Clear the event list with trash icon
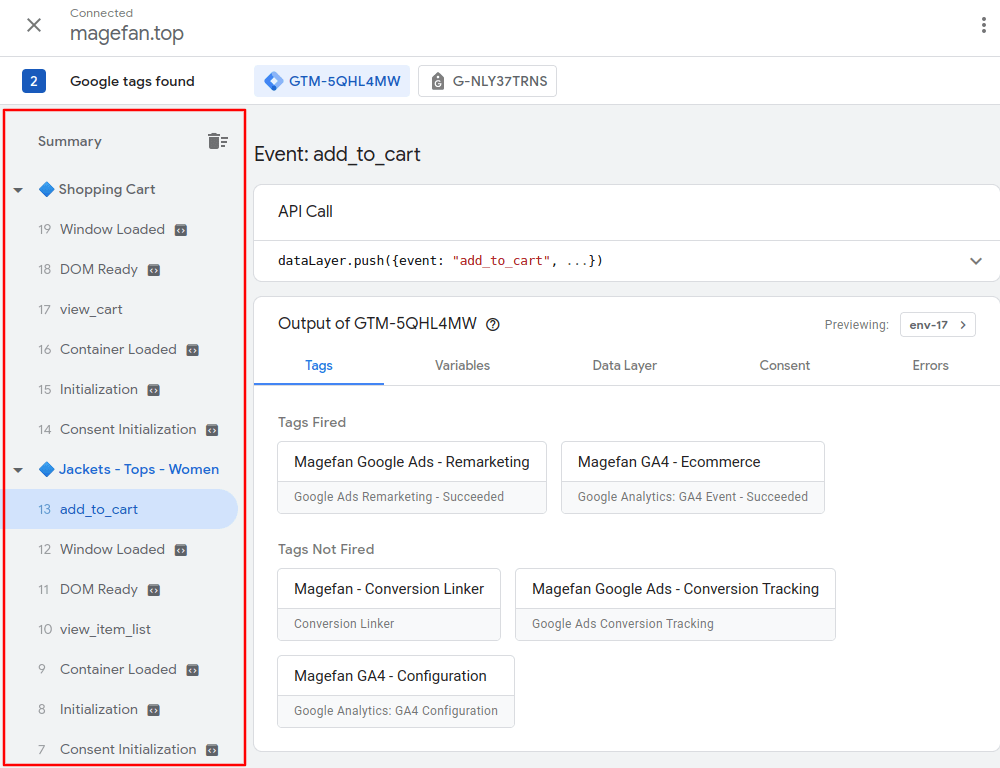This screenshot has height=768, width=1000. (217, 141)
